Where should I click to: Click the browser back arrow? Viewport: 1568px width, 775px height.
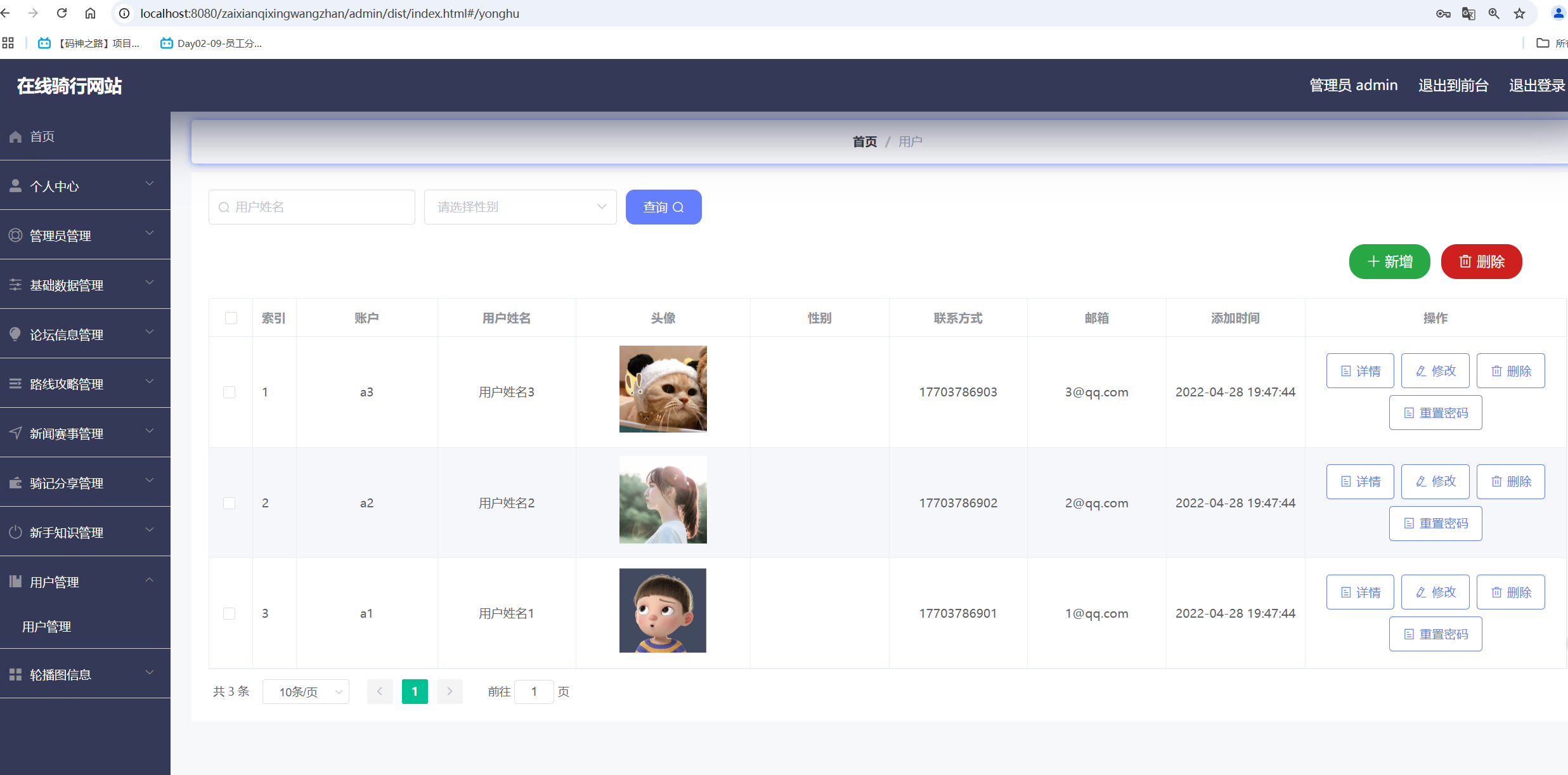[6, 13]
